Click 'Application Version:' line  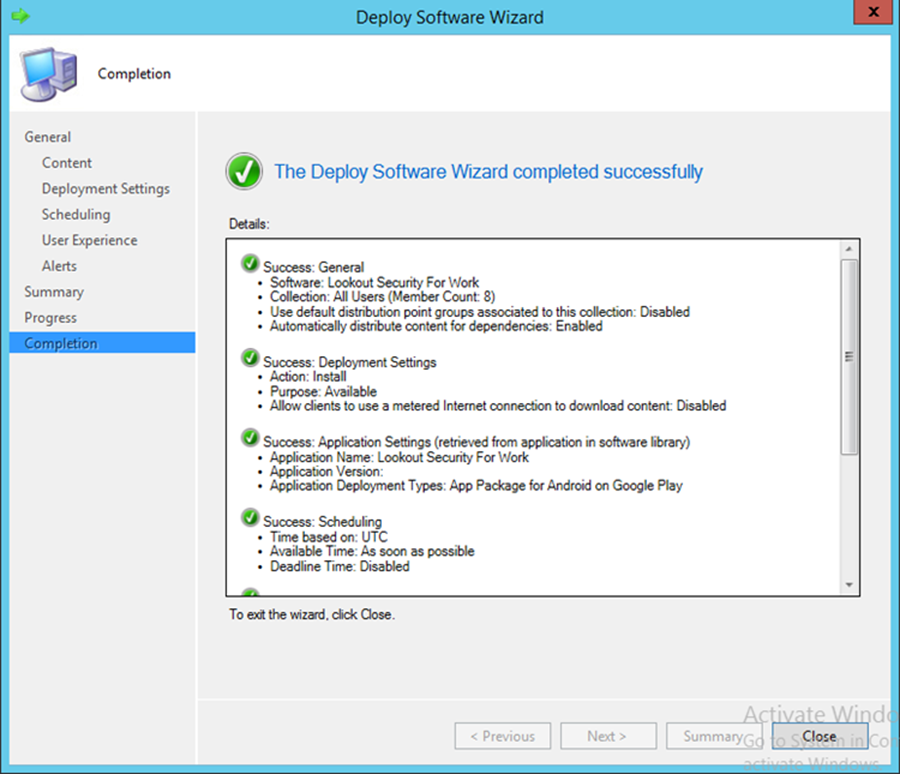(x=327, y=471)
